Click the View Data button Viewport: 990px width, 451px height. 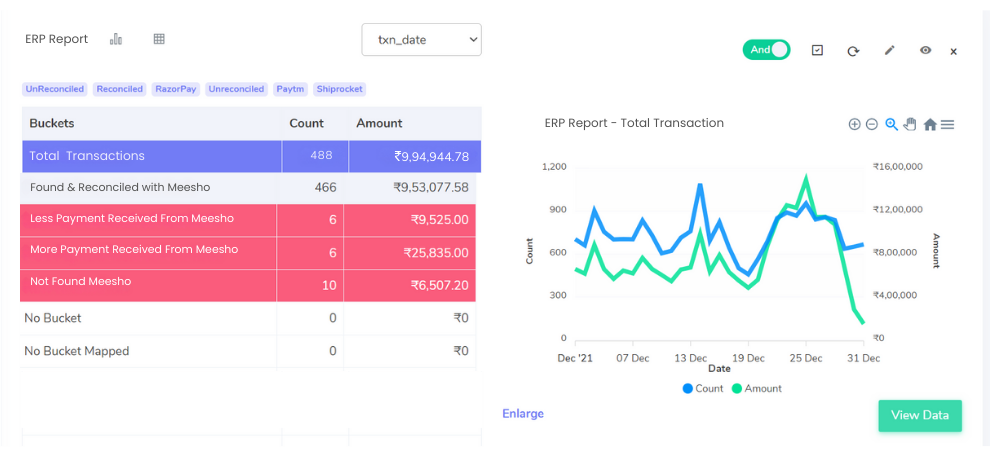tap(920, 415)
